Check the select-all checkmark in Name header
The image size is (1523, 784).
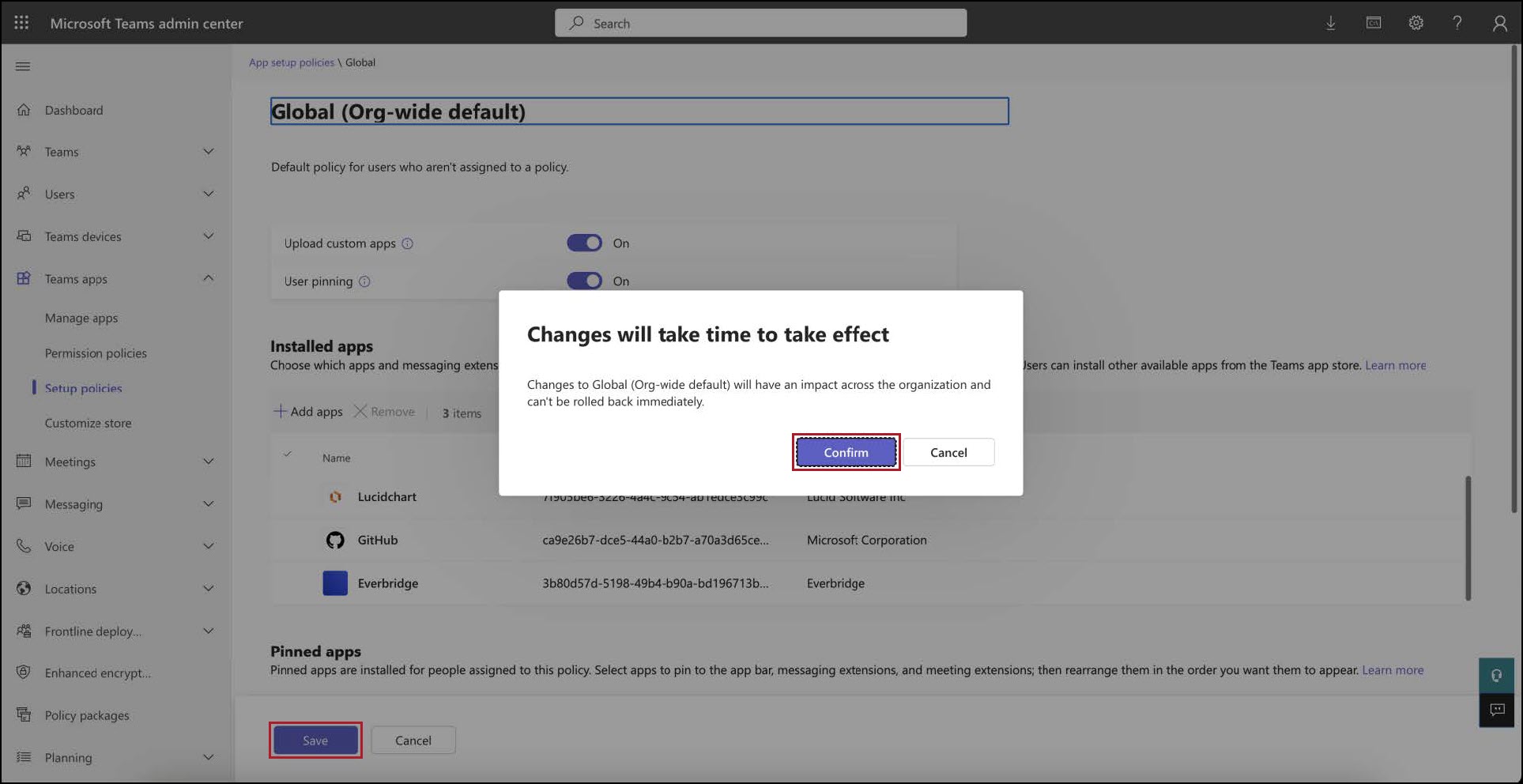pos(288,454)
